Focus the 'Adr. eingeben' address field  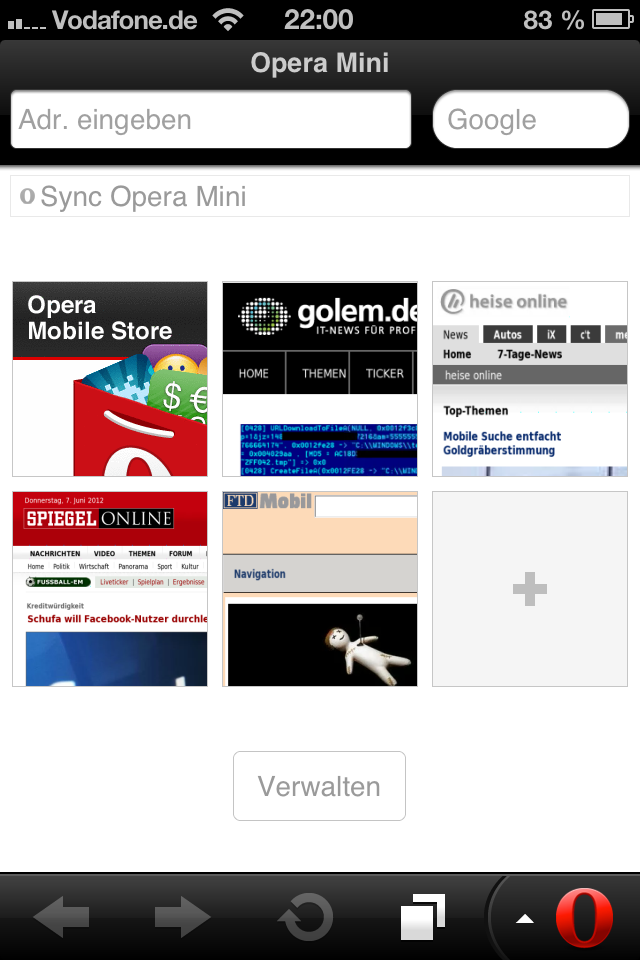click(x=211, y=119)
